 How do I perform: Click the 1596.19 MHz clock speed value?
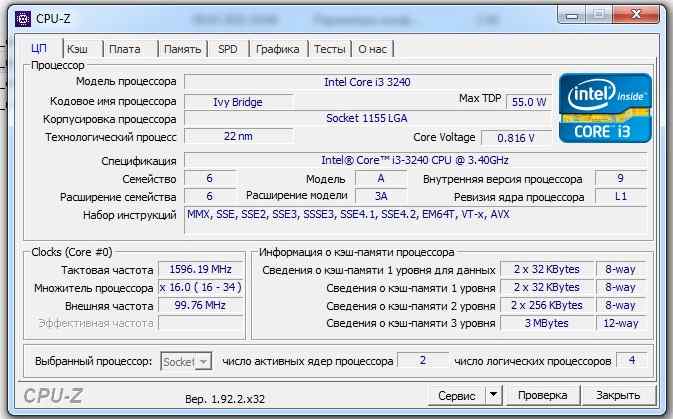click(200, 270)
